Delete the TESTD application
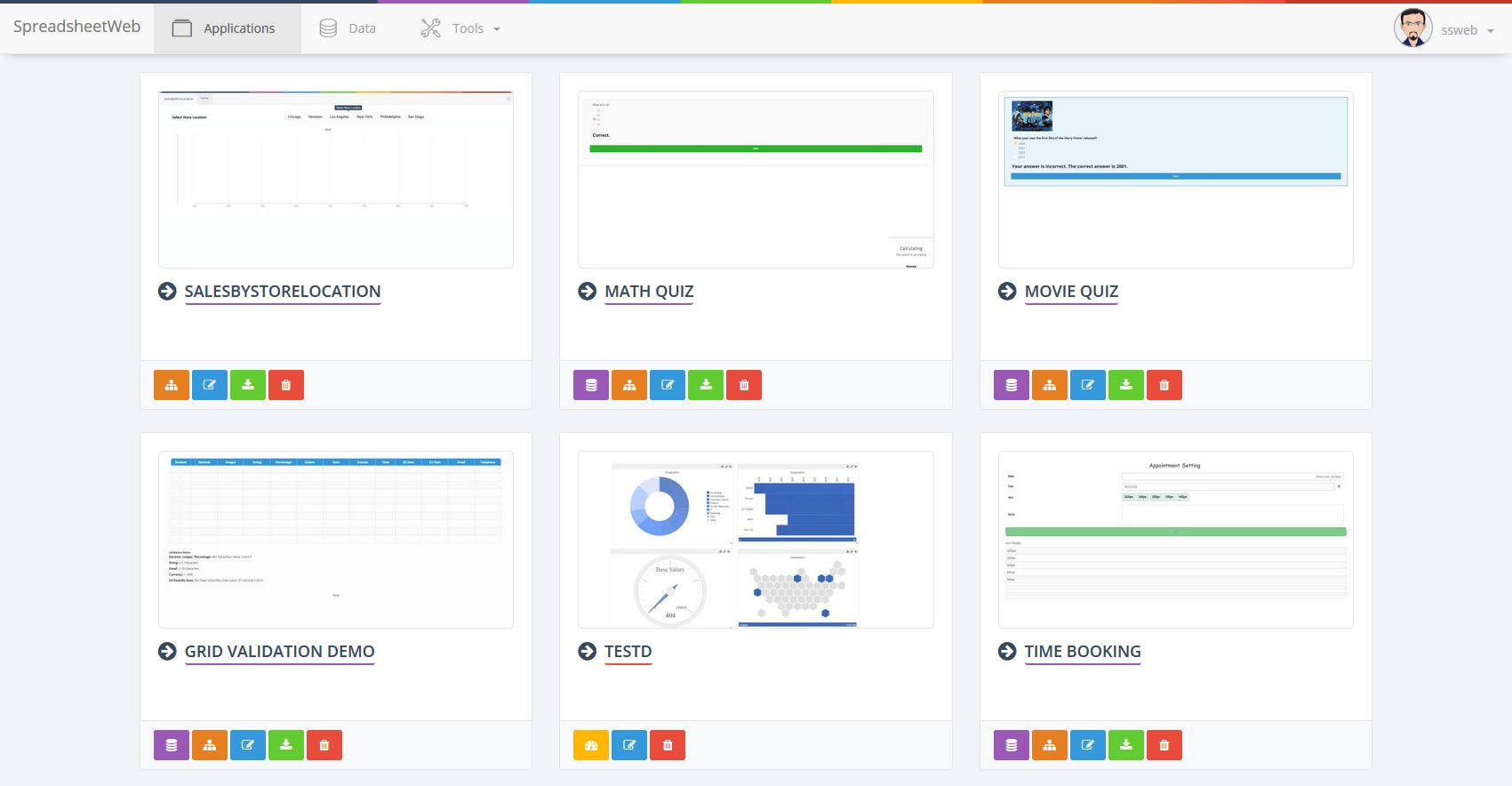The image size is (1512, 786). coord(668,745)
